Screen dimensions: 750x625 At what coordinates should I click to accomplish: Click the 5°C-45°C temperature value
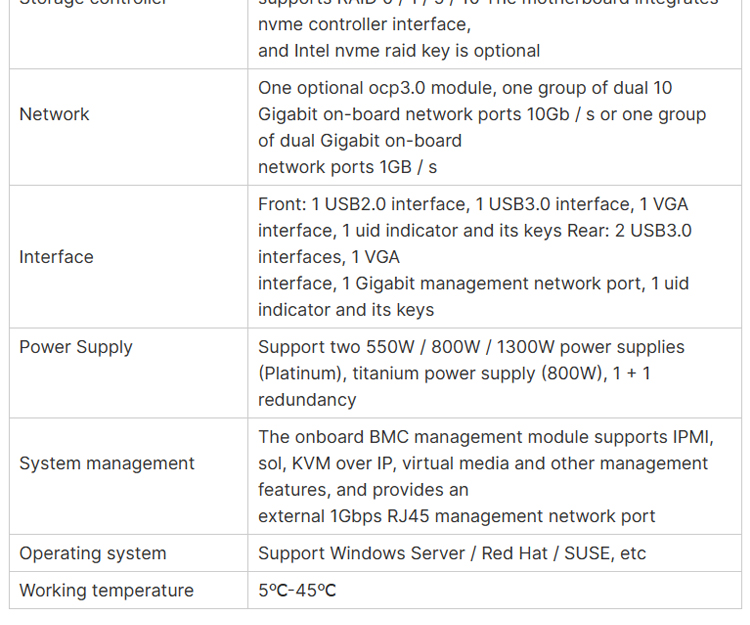point(297,590)
